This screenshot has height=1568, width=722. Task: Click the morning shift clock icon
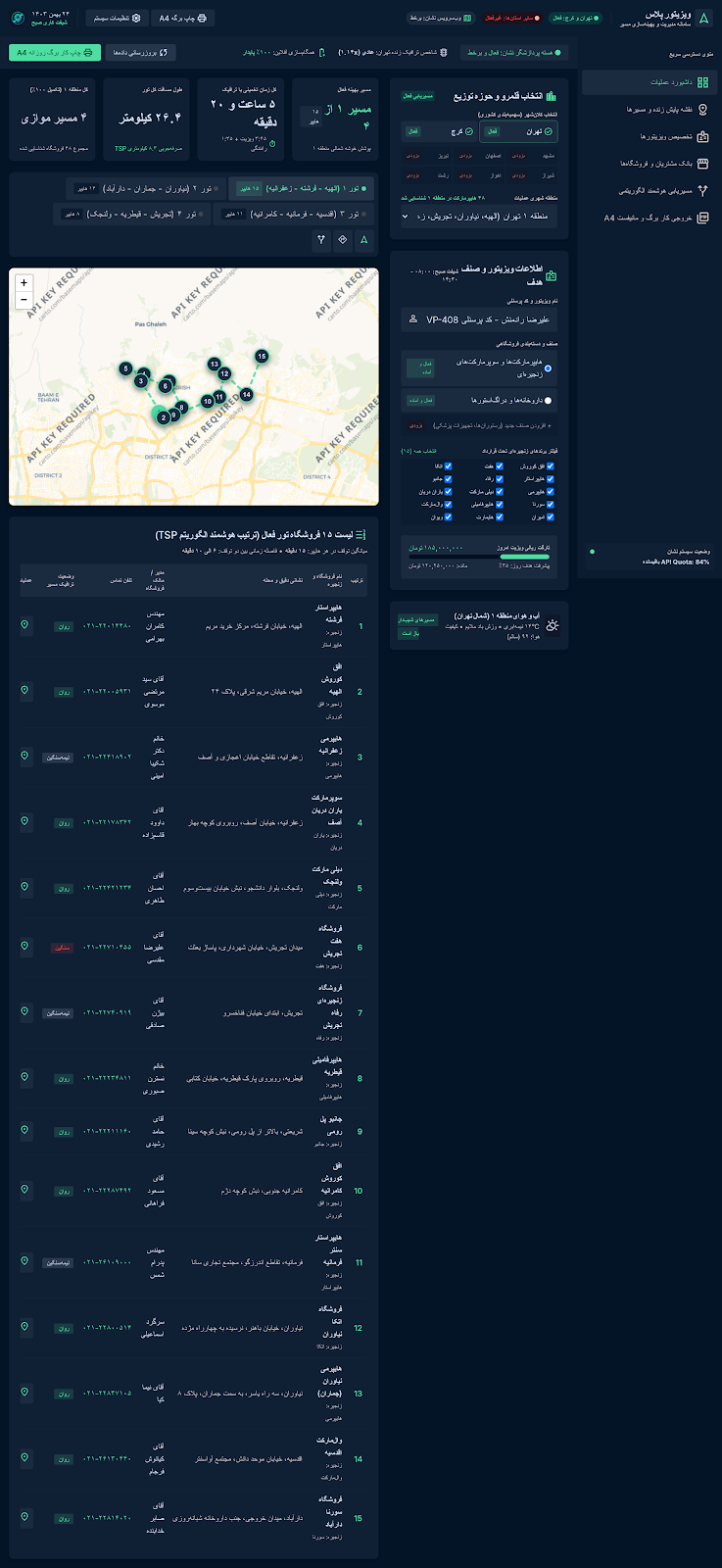17,18
